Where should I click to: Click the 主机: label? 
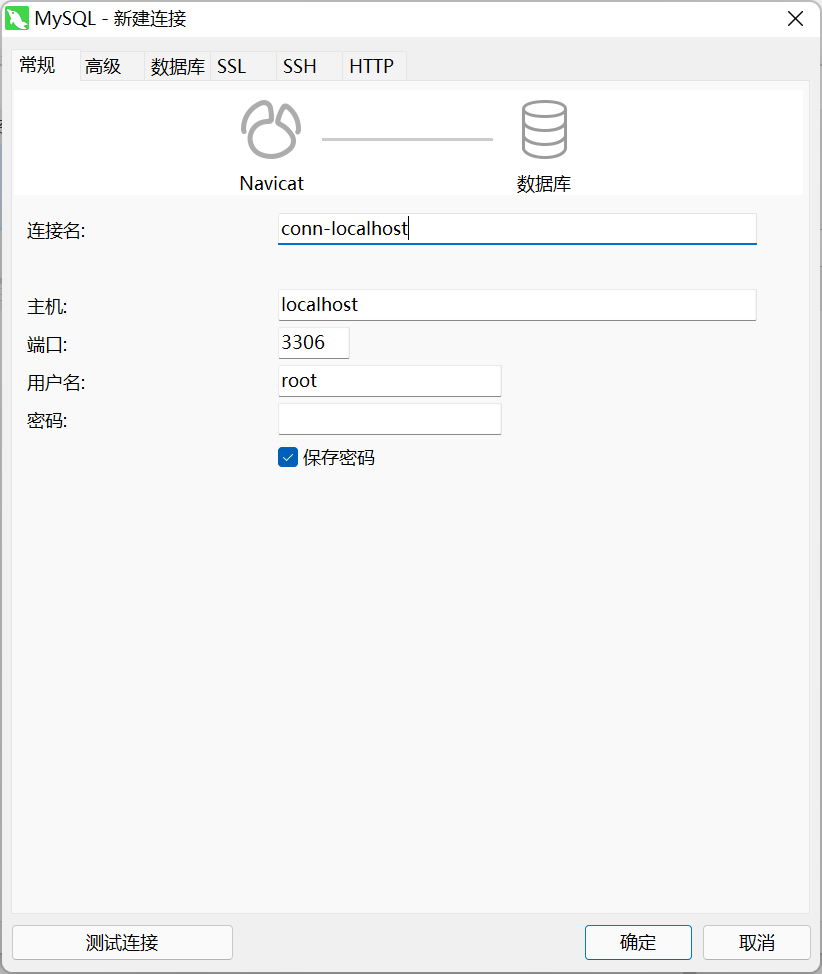coord(47,306)
